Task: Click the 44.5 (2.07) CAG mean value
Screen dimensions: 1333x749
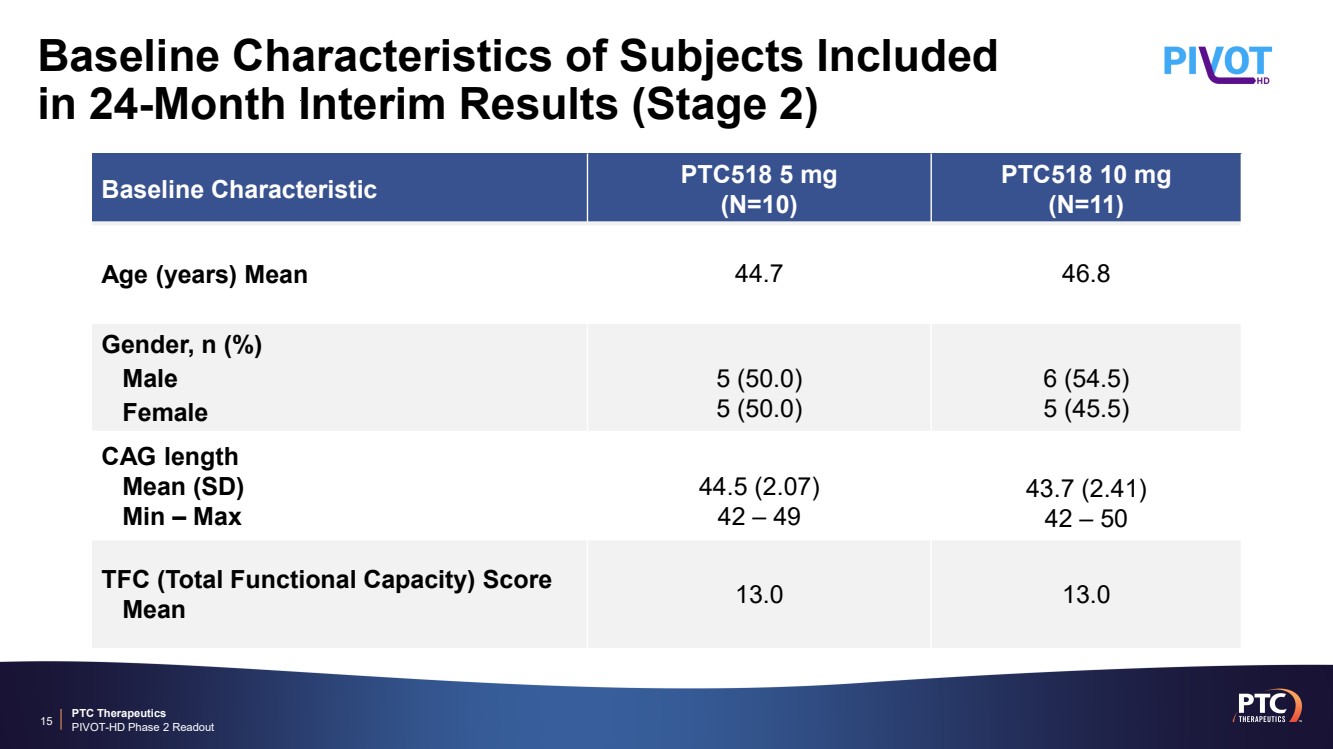Action: (x=759, y=487)
